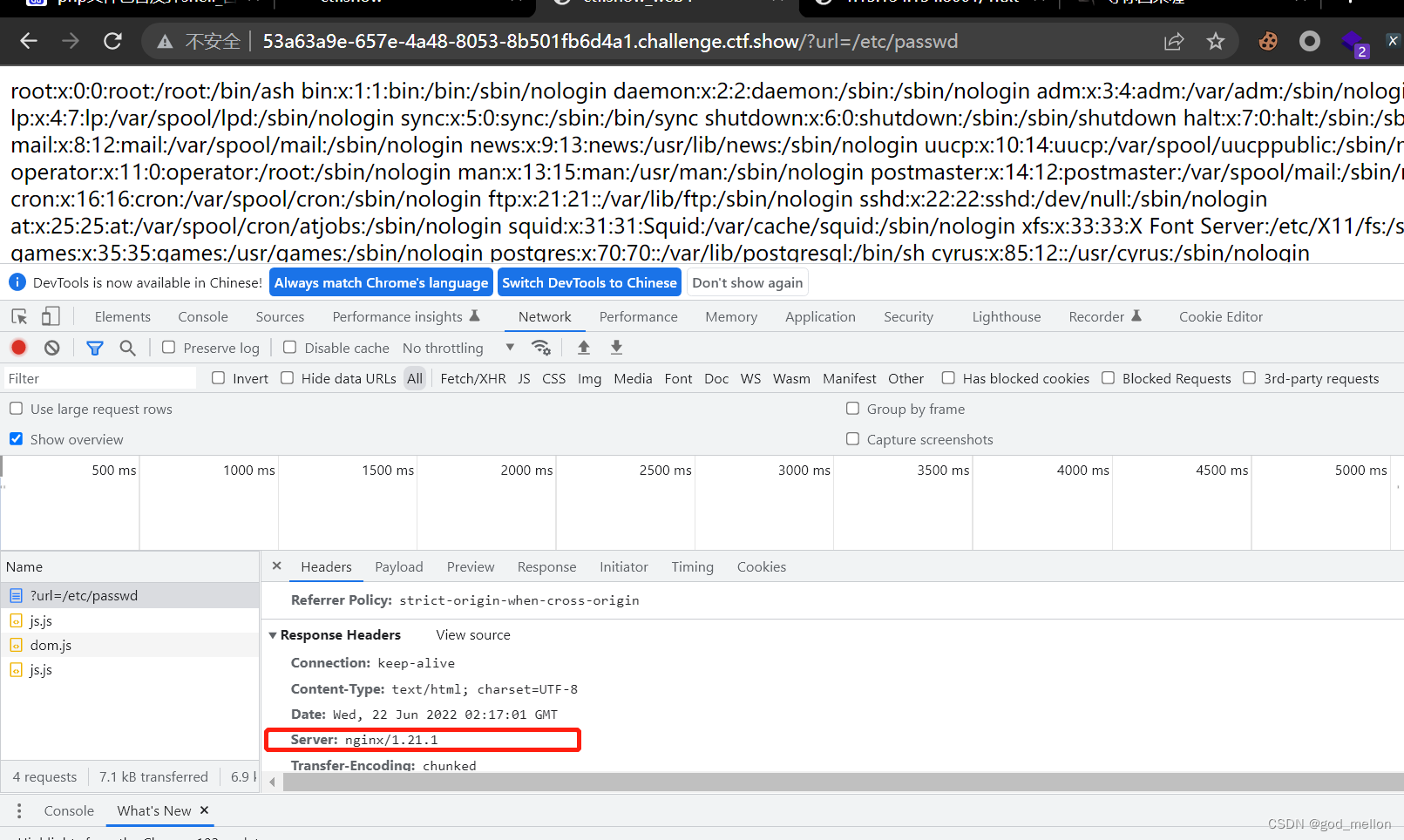Enable Group by frame
Image resolution: width=1404 pixels, height=840 pixels.
click(x=853, y=409)
